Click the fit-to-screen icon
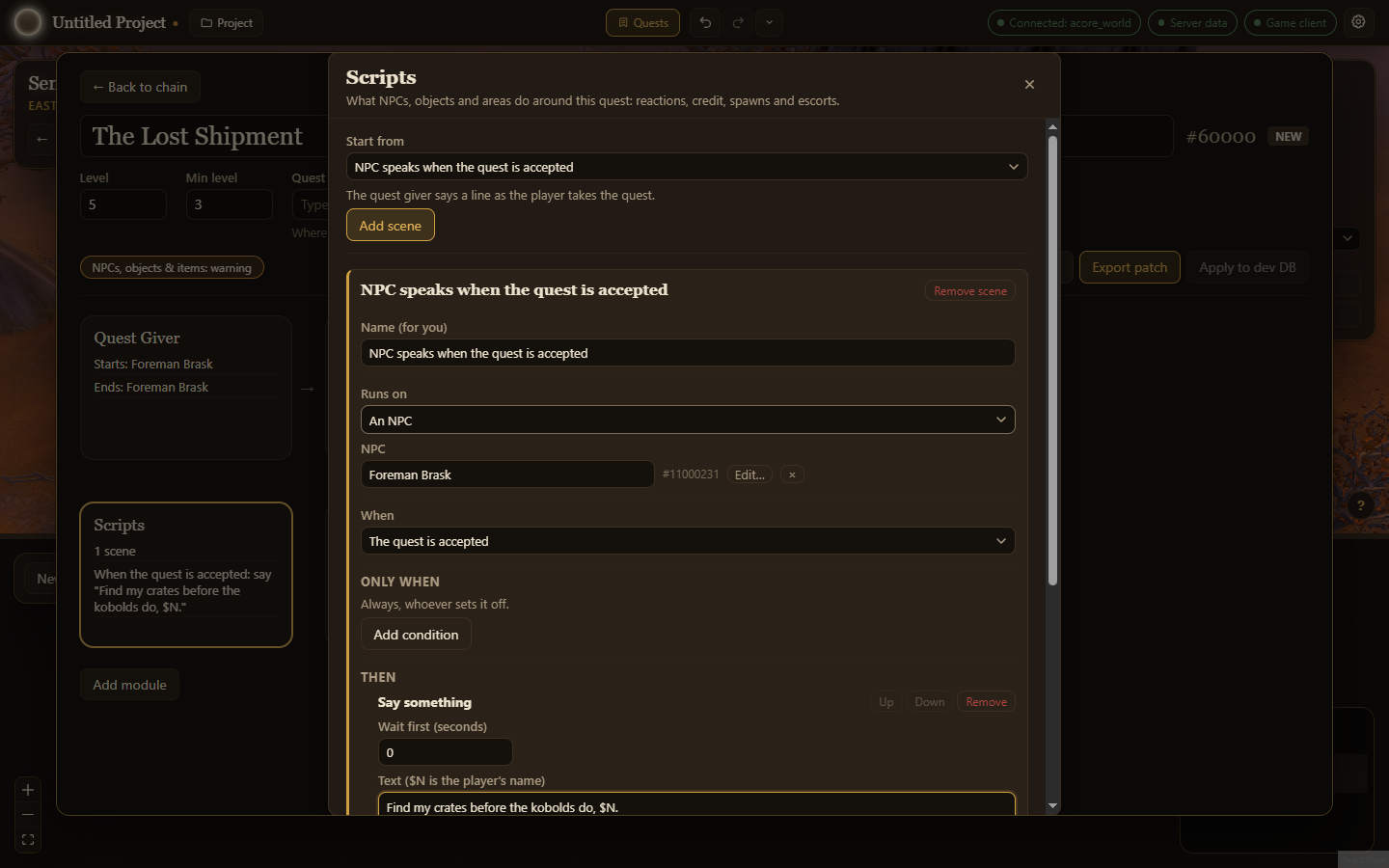This screenshot has height=868, width=1389. 28,840
